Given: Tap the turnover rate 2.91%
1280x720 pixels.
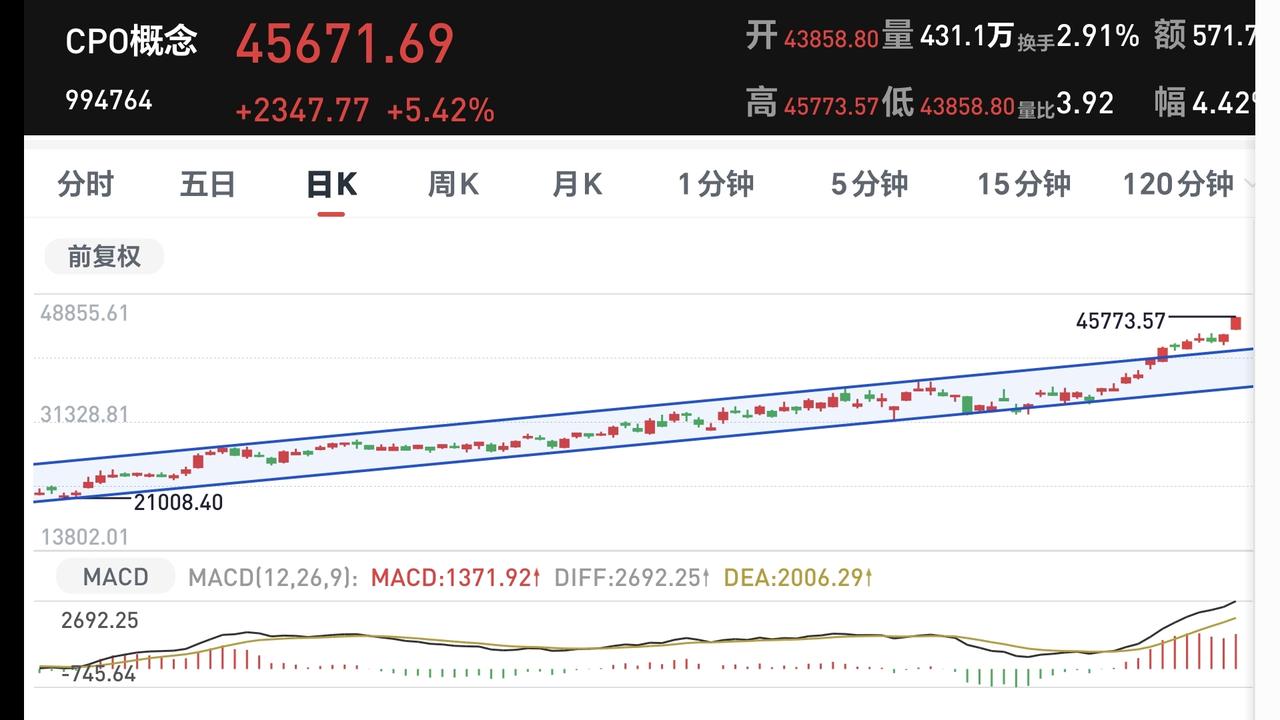Looking at the screenshot, I should click(x=1097, y=37).
